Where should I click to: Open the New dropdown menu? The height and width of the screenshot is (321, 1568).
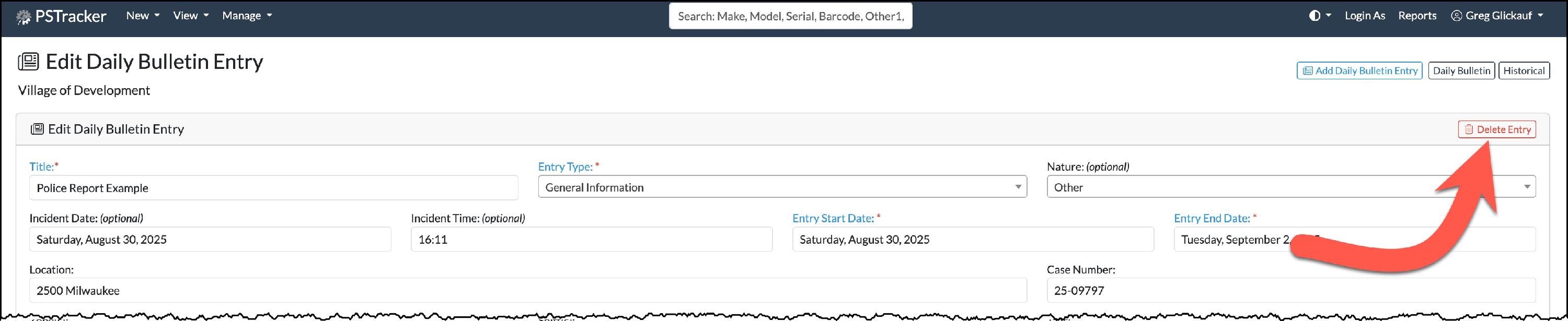[143, 16]
